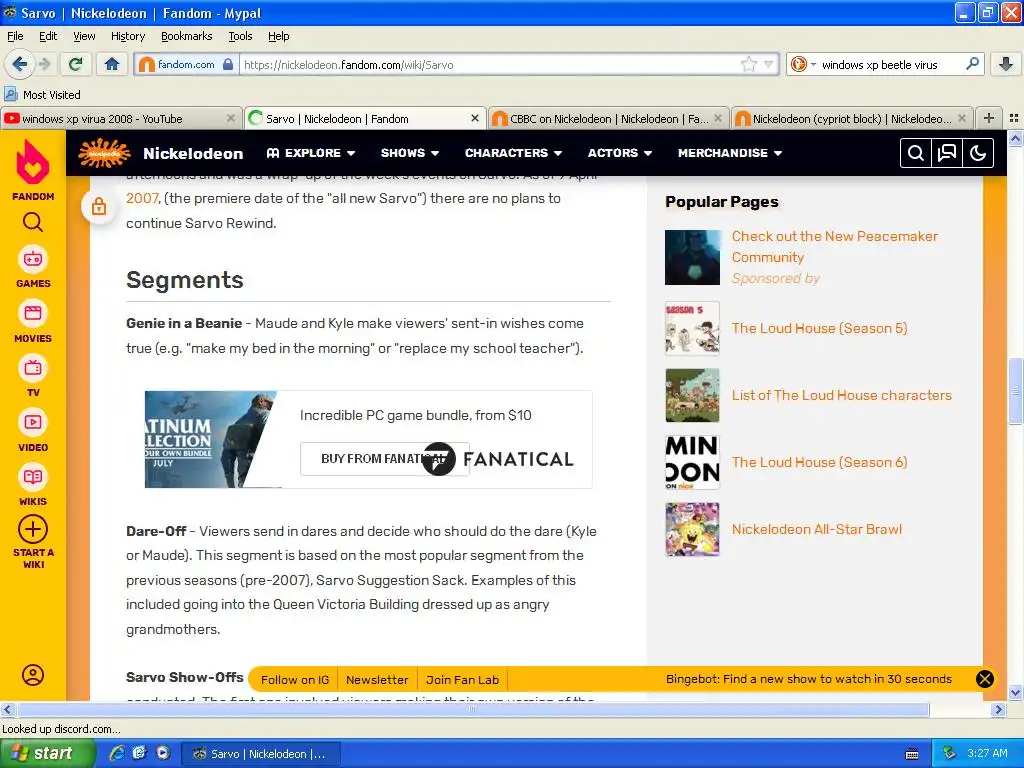1024x768 pixels.
Task: Click the page lock icon
Action: [x=99, y=207]
